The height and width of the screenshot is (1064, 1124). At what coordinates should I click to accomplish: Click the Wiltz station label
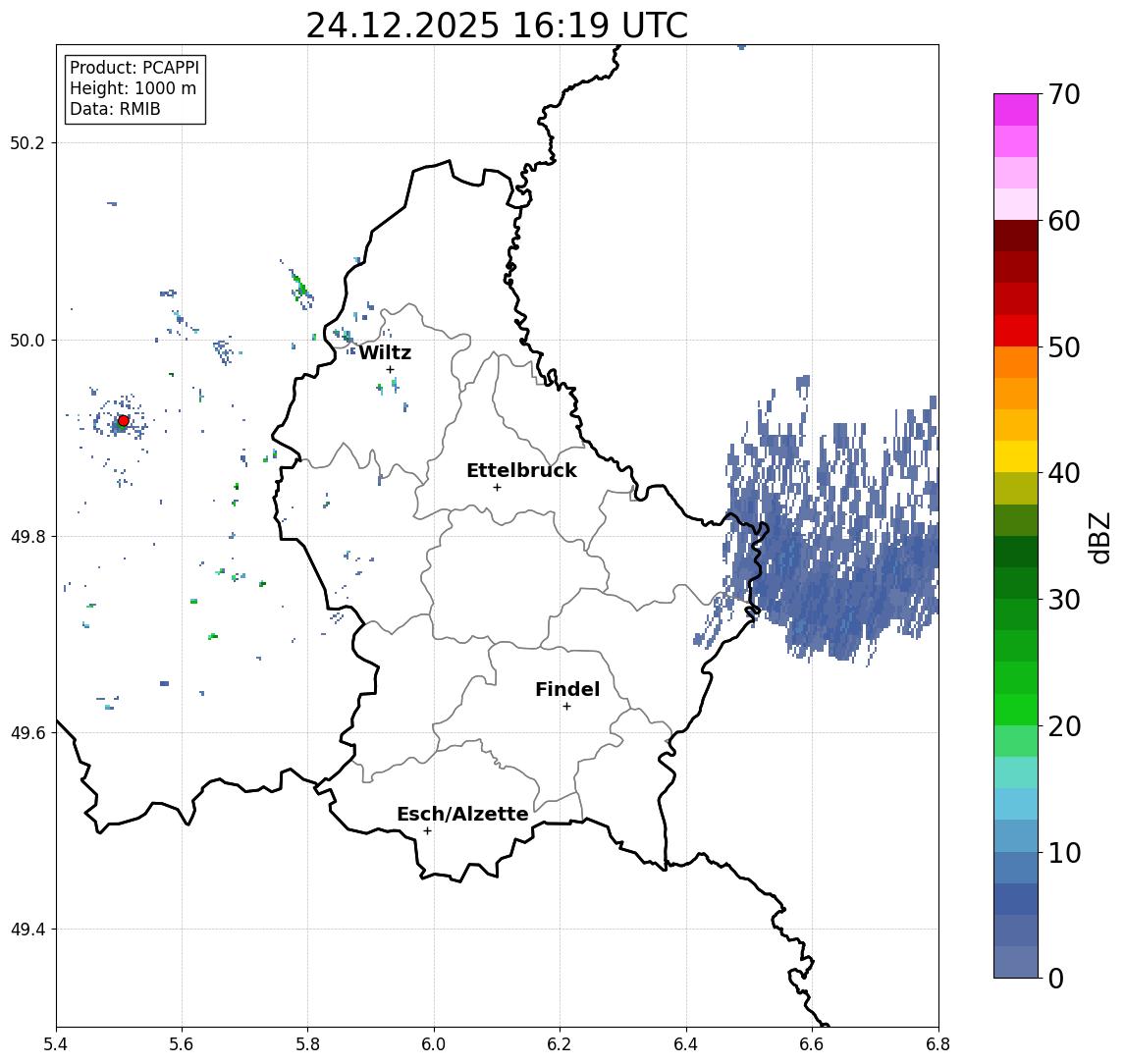coord(385,352)
